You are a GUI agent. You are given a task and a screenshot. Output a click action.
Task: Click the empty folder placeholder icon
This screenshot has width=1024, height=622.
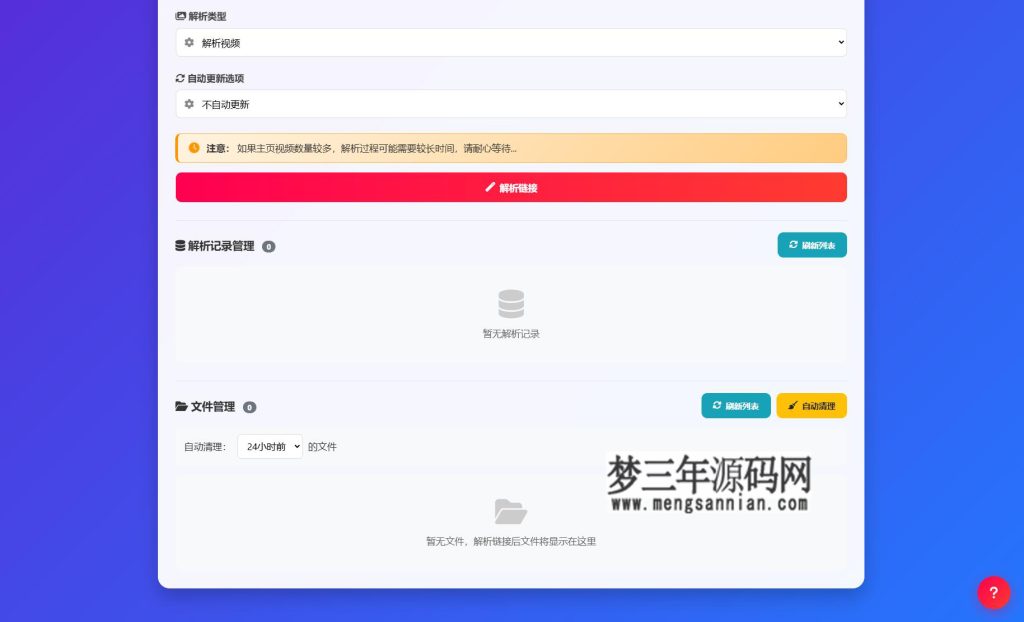click(511, 510)
